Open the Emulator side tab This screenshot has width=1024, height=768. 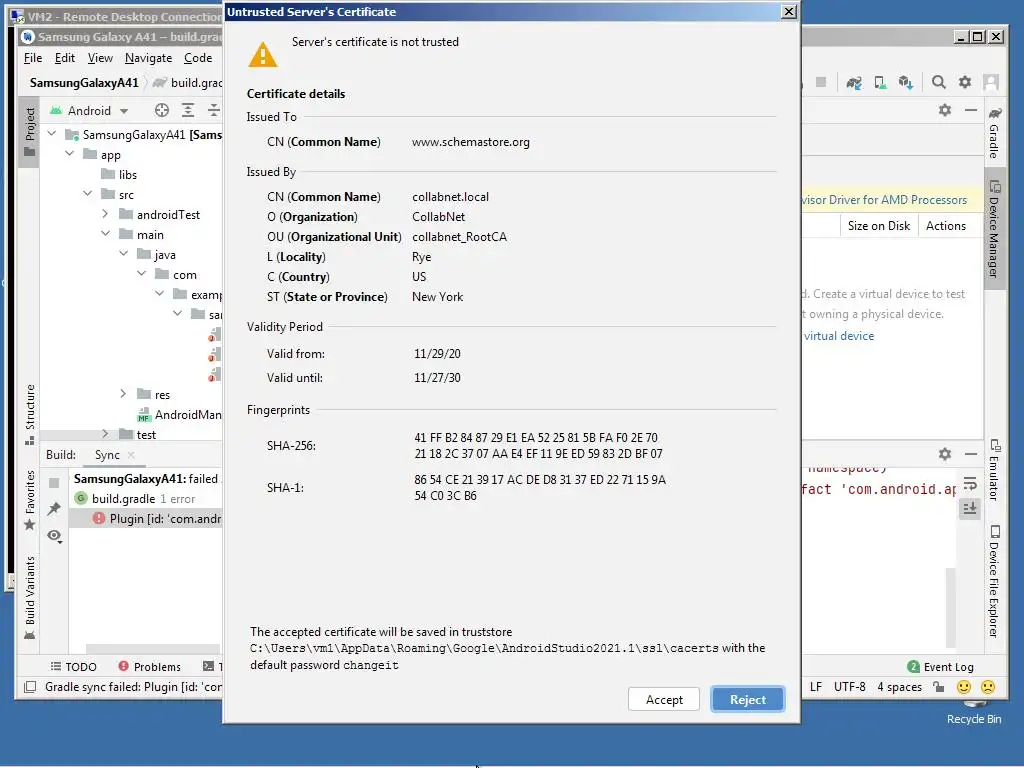(994, 470)
